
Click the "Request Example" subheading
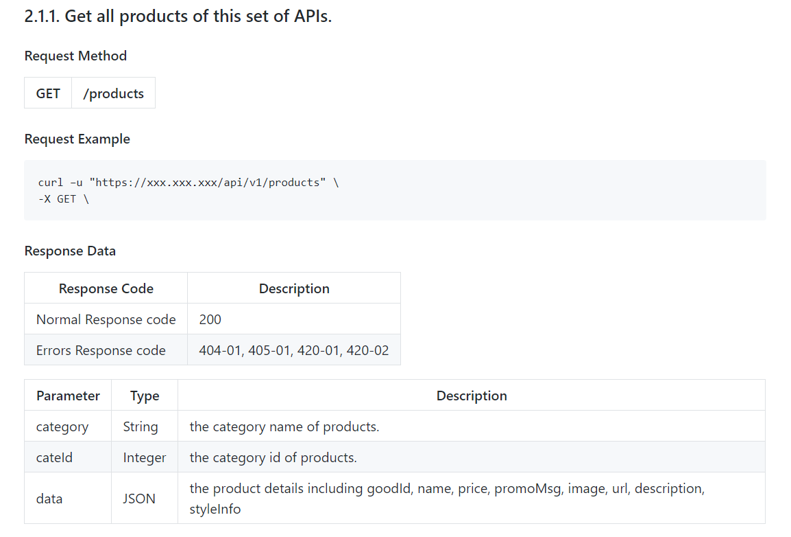coord(77,139)
